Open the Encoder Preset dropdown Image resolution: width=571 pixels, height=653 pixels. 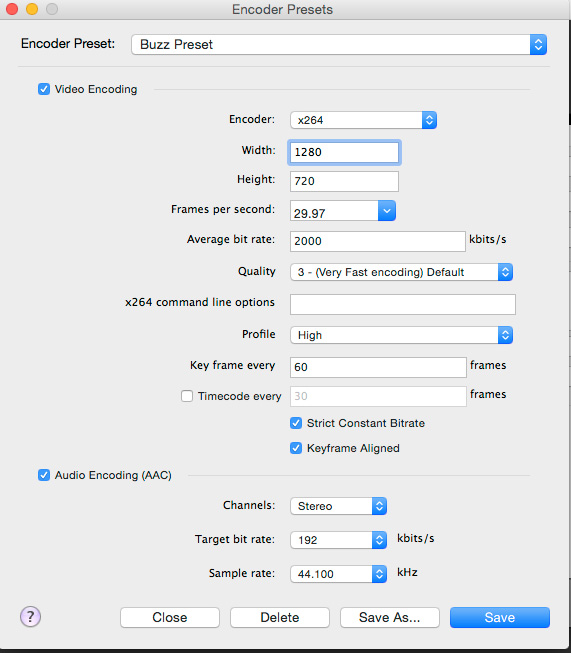[339, 45]
